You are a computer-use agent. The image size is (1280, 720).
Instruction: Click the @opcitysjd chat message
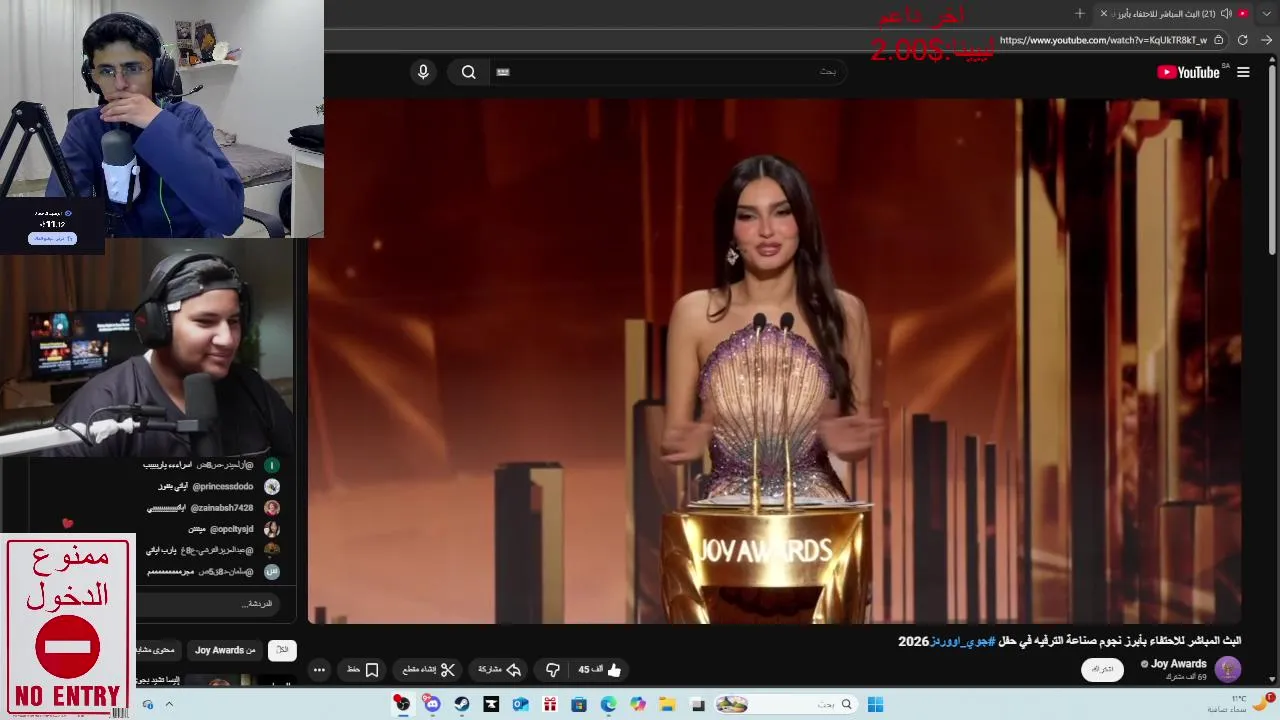coord(234,529)
